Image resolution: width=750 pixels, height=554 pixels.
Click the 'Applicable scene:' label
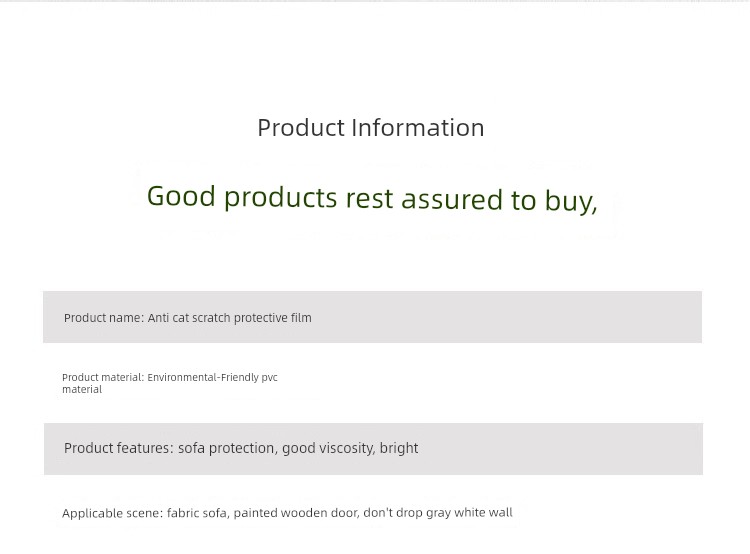click(x=112, y=513)
